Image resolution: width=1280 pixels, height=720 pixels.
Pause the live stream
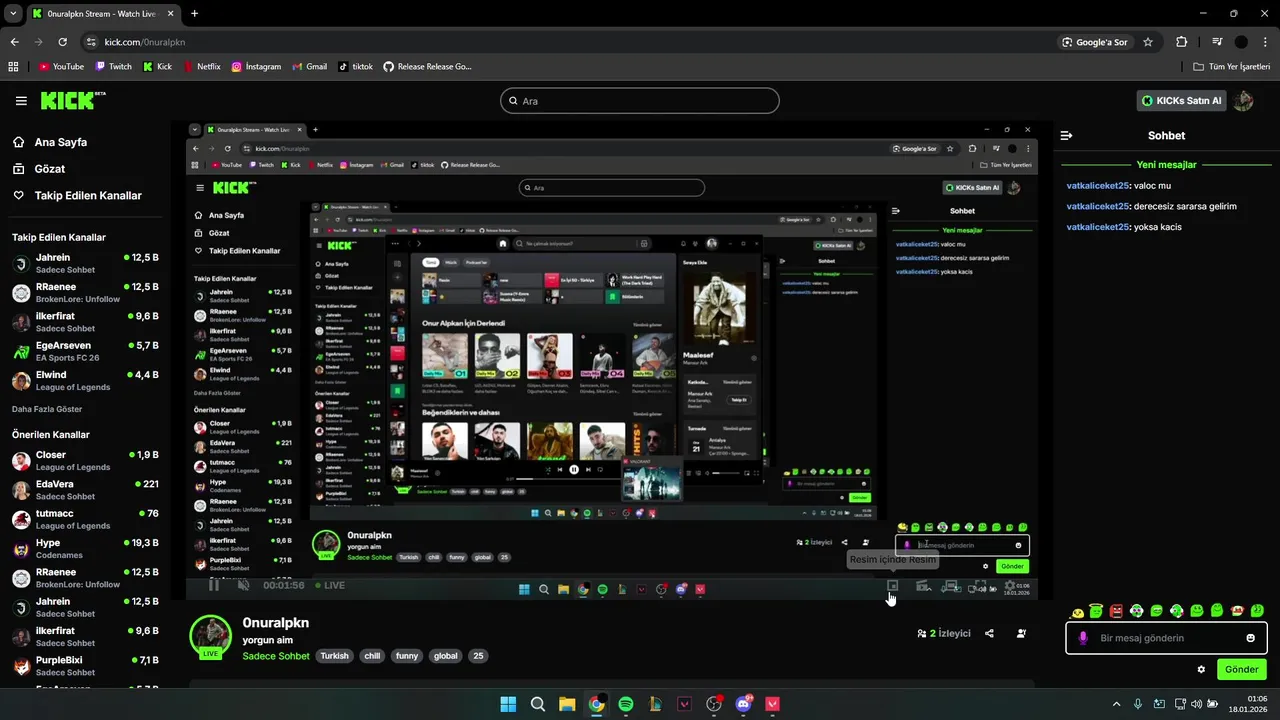pos(213,585)
